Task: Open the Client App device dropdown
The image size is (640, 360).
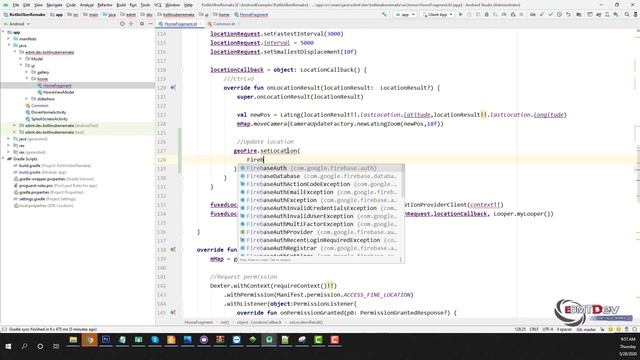Action: 438,14
